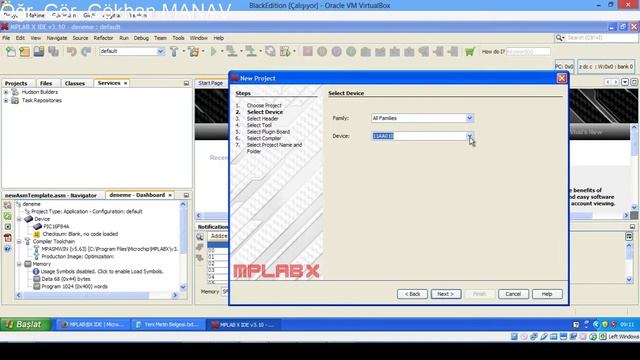Click the red datasheet icon in dashboard sidebar

(7, 238)
